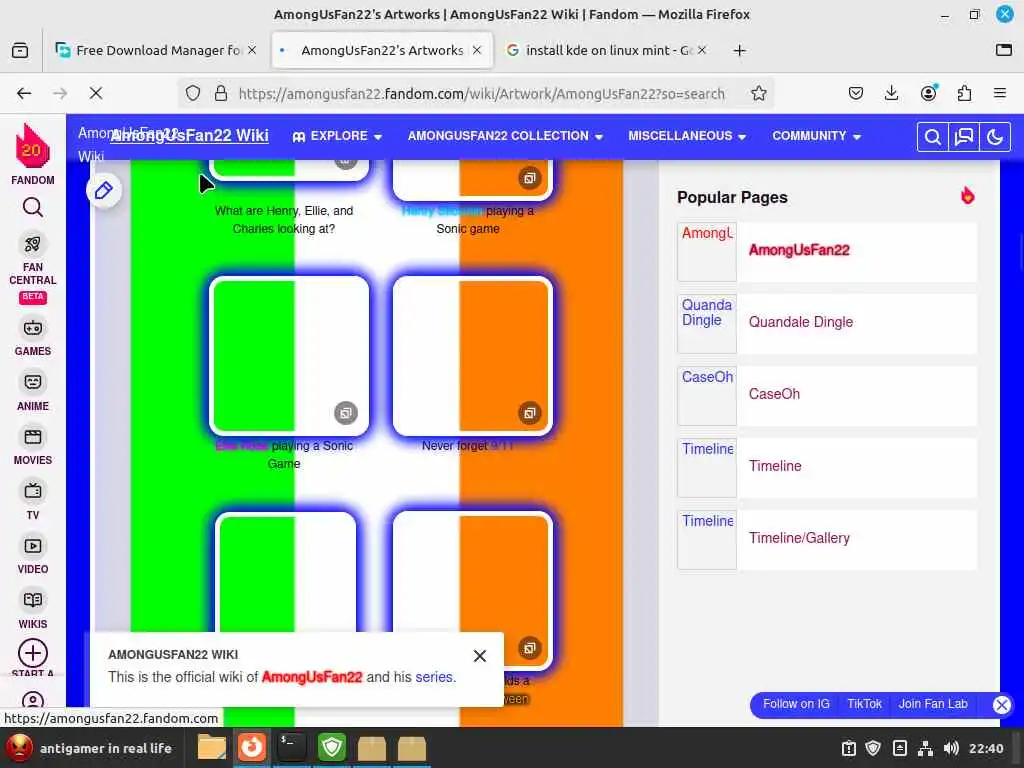The image size is (1024, 768).
Task: Click the AmongUsFan22 Wiki title link
Action: [189, 135]
